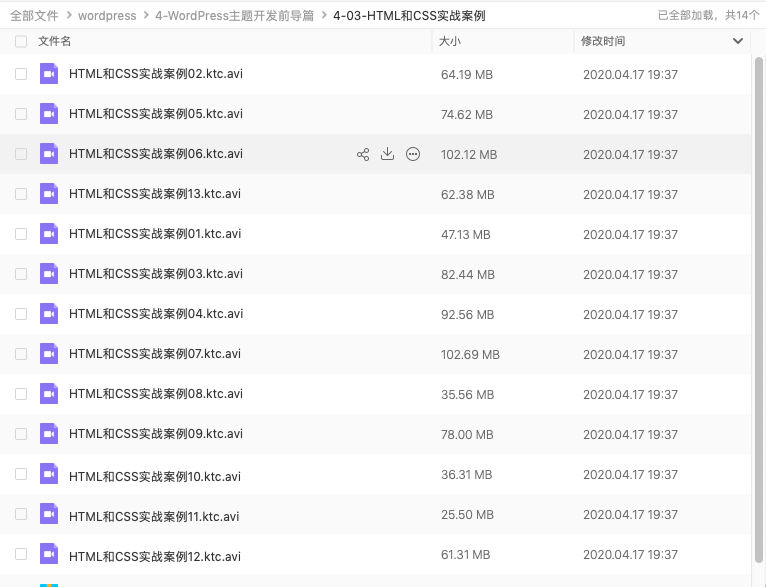
Task: Open file HTML和CSS实战案例05.ktc.avi
Action: click(156, 114)
